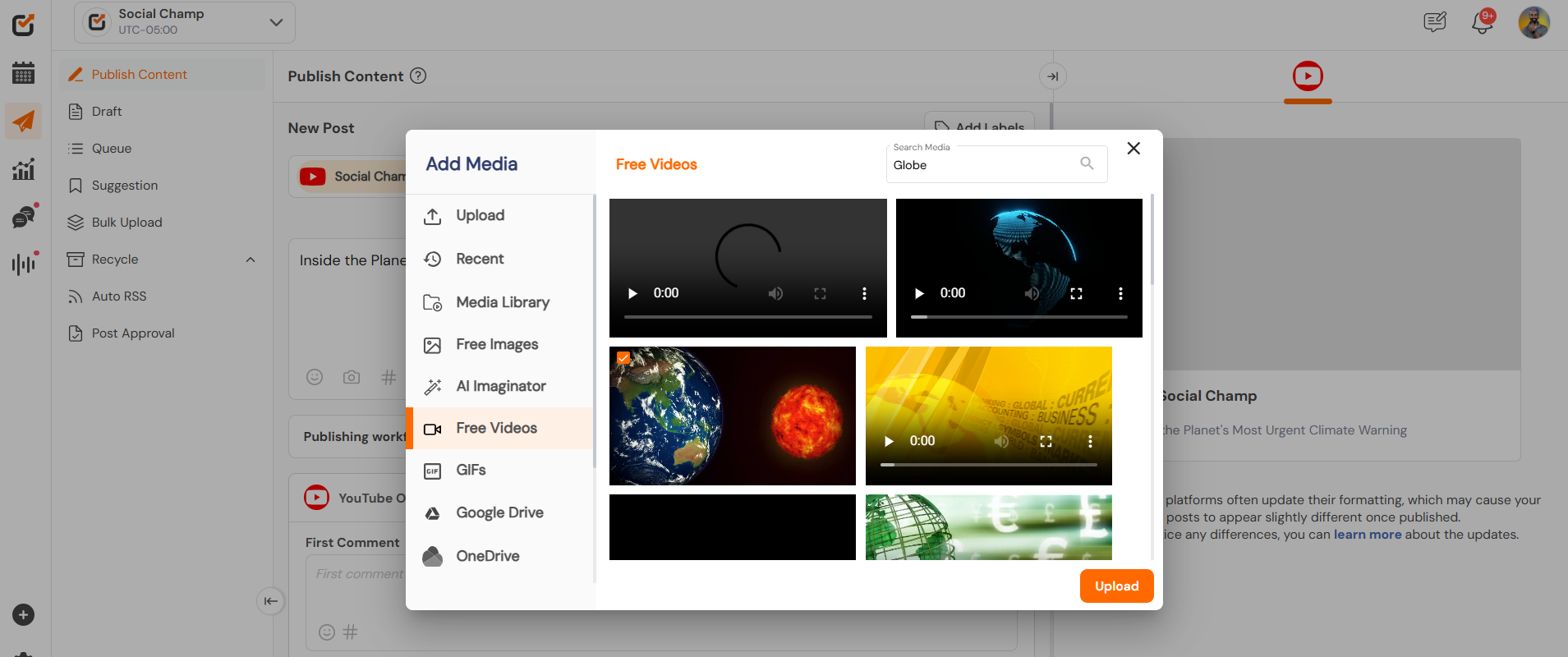Click the YouTube preview tab icon
1568x657 pixels.
pyautogui.click(x=1307, y=76)
